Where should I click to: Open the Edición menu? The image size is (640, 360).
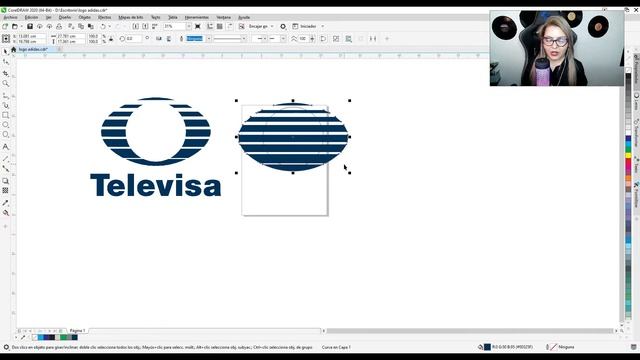click(31, 18)
